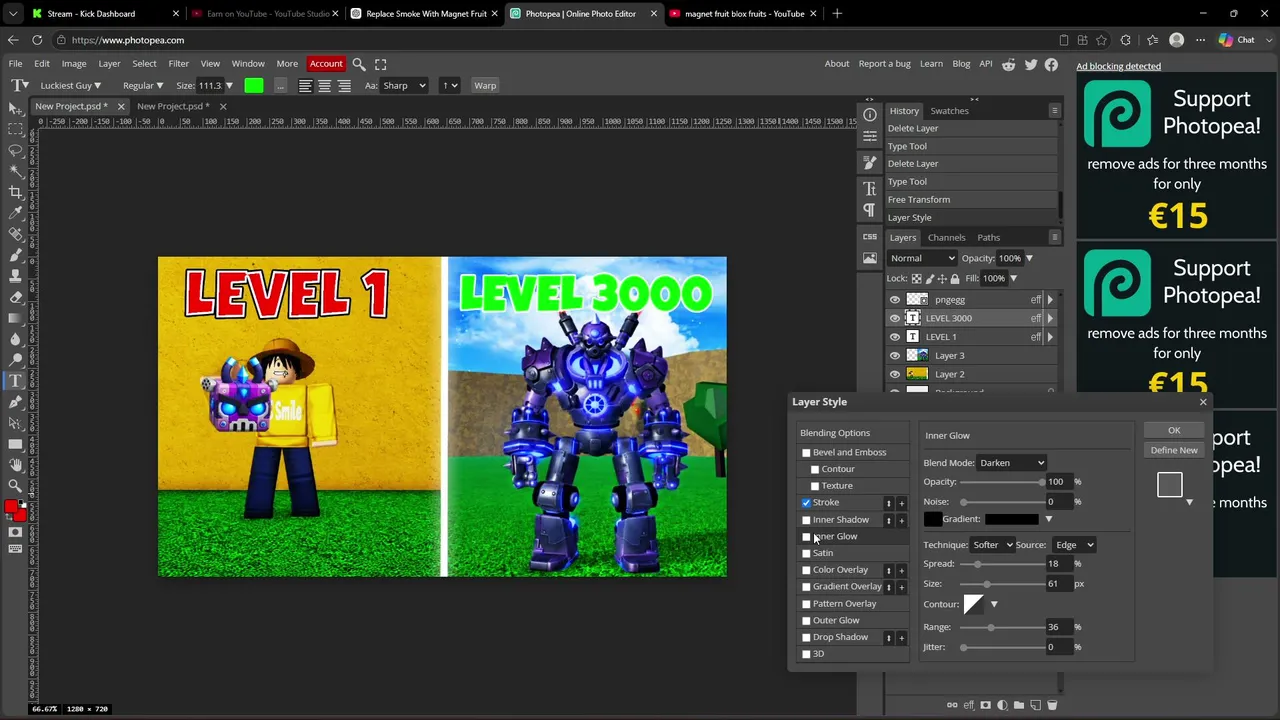
Task: Uncheck the Stroke style checkbox
Action: [x=806, y=503]
